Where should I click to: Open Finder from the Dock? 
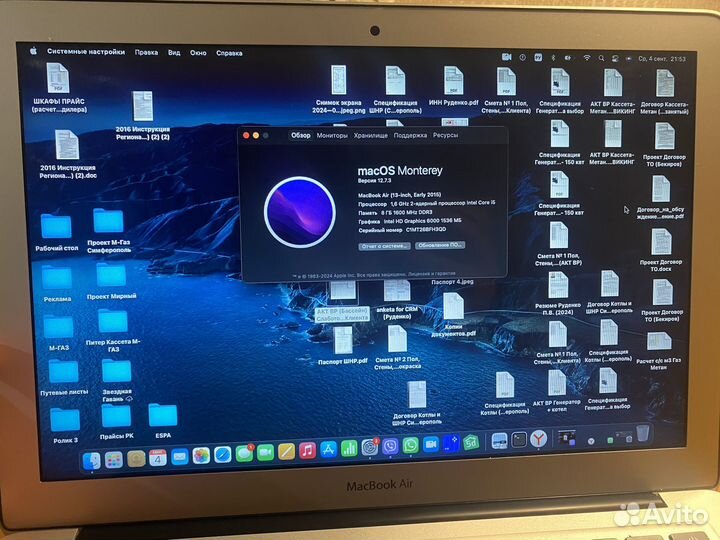92,460
